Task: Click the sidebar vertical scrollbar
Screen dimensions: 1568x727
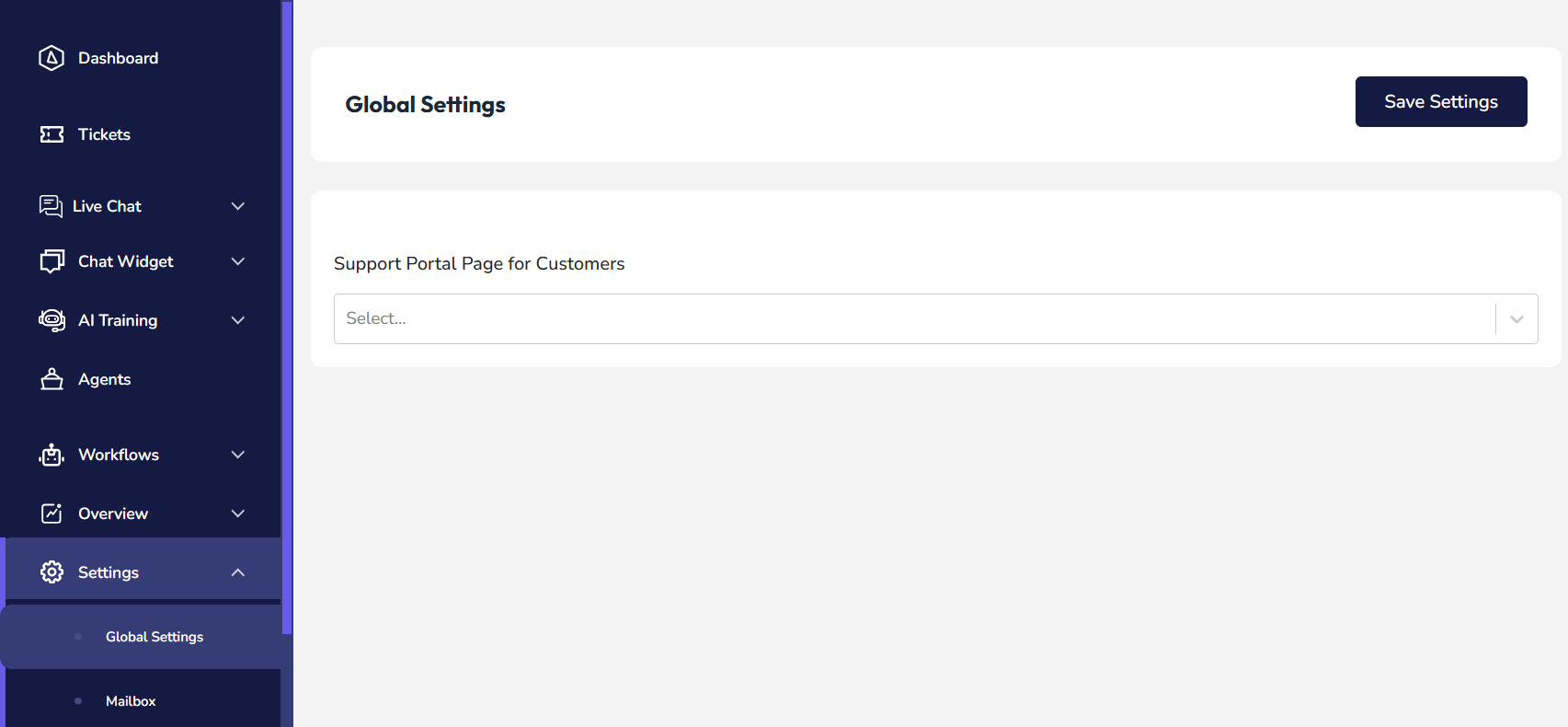Action: click(x=287, y=317)
